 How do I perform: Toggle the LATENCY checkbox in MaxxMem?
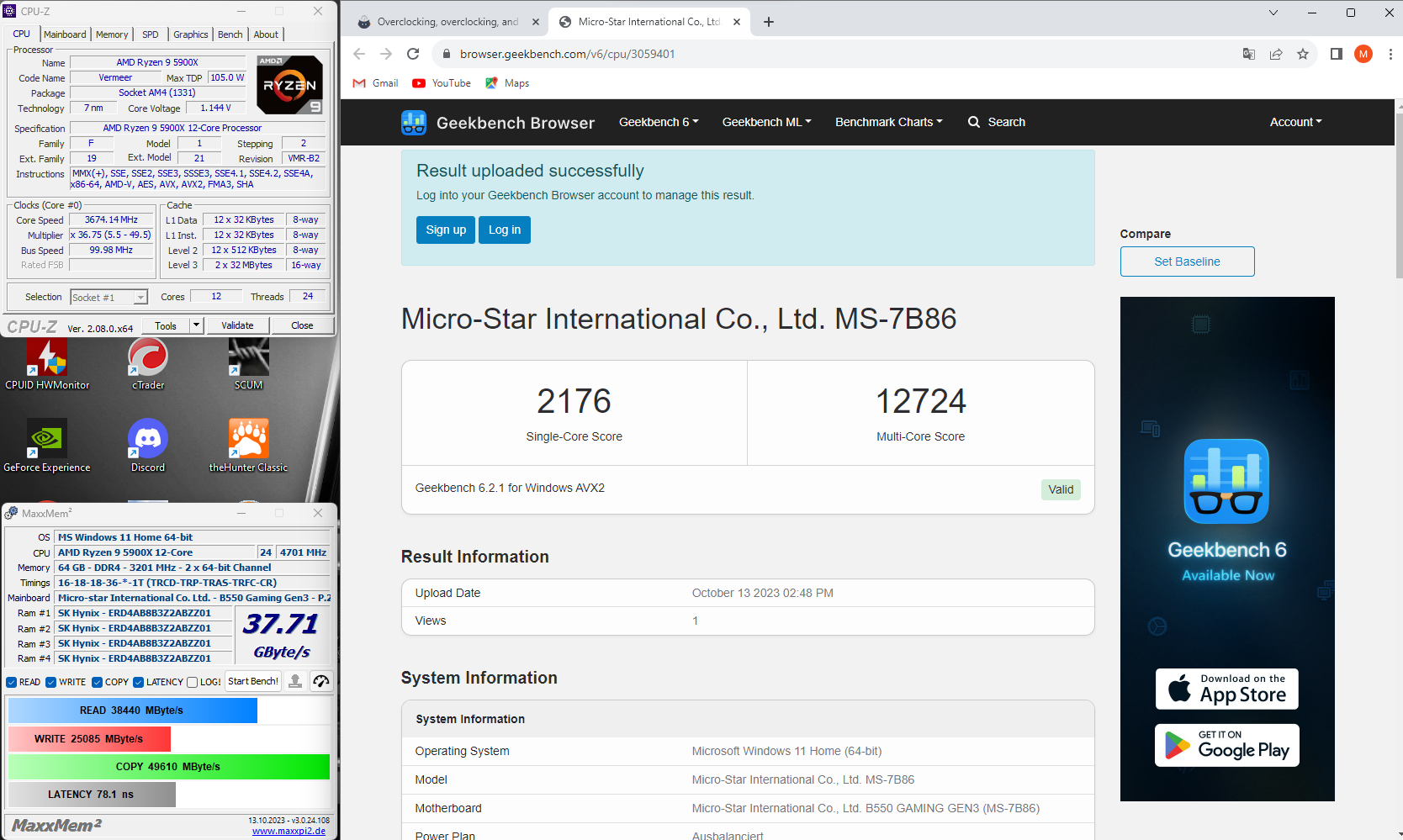coord(139,682)
